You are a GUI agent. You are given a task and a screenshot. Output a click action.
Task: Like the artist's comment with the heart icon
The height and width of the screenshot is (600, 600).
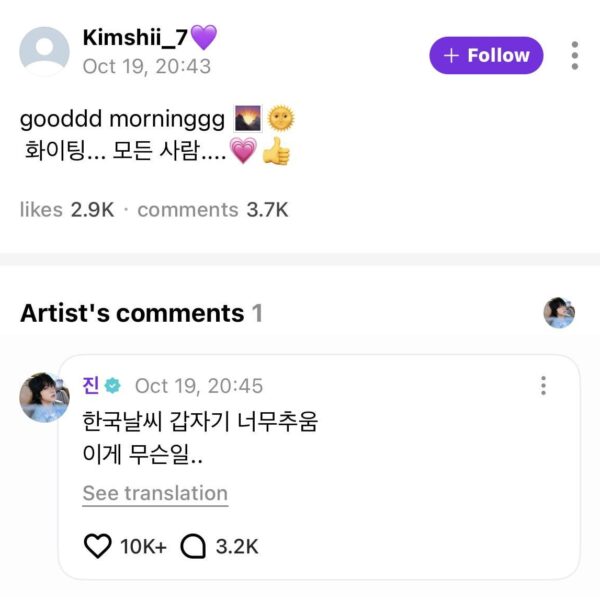[97, 546]
